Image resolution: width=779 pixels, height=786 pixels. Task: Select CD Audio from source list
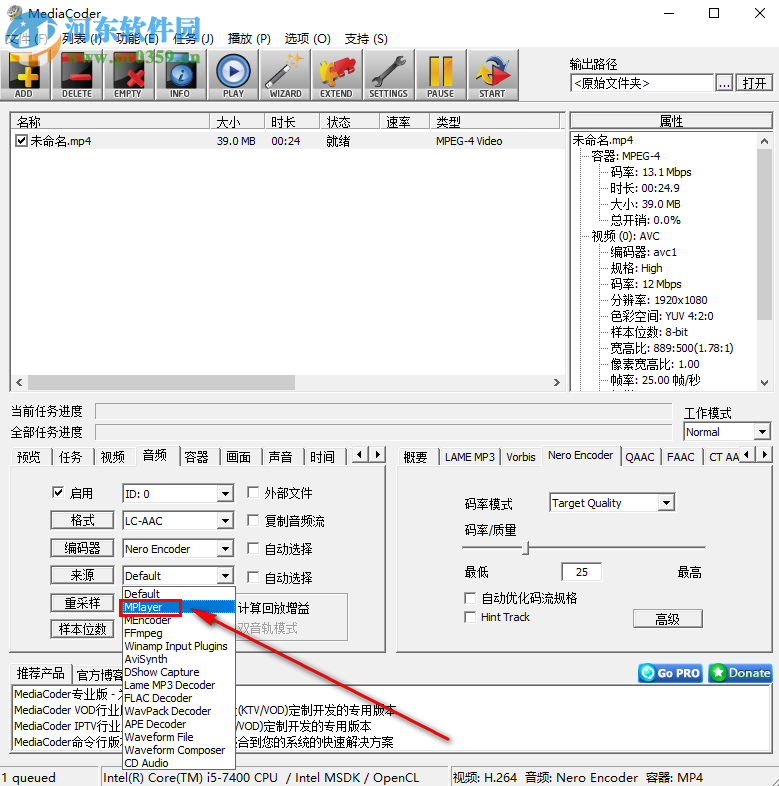179,763
